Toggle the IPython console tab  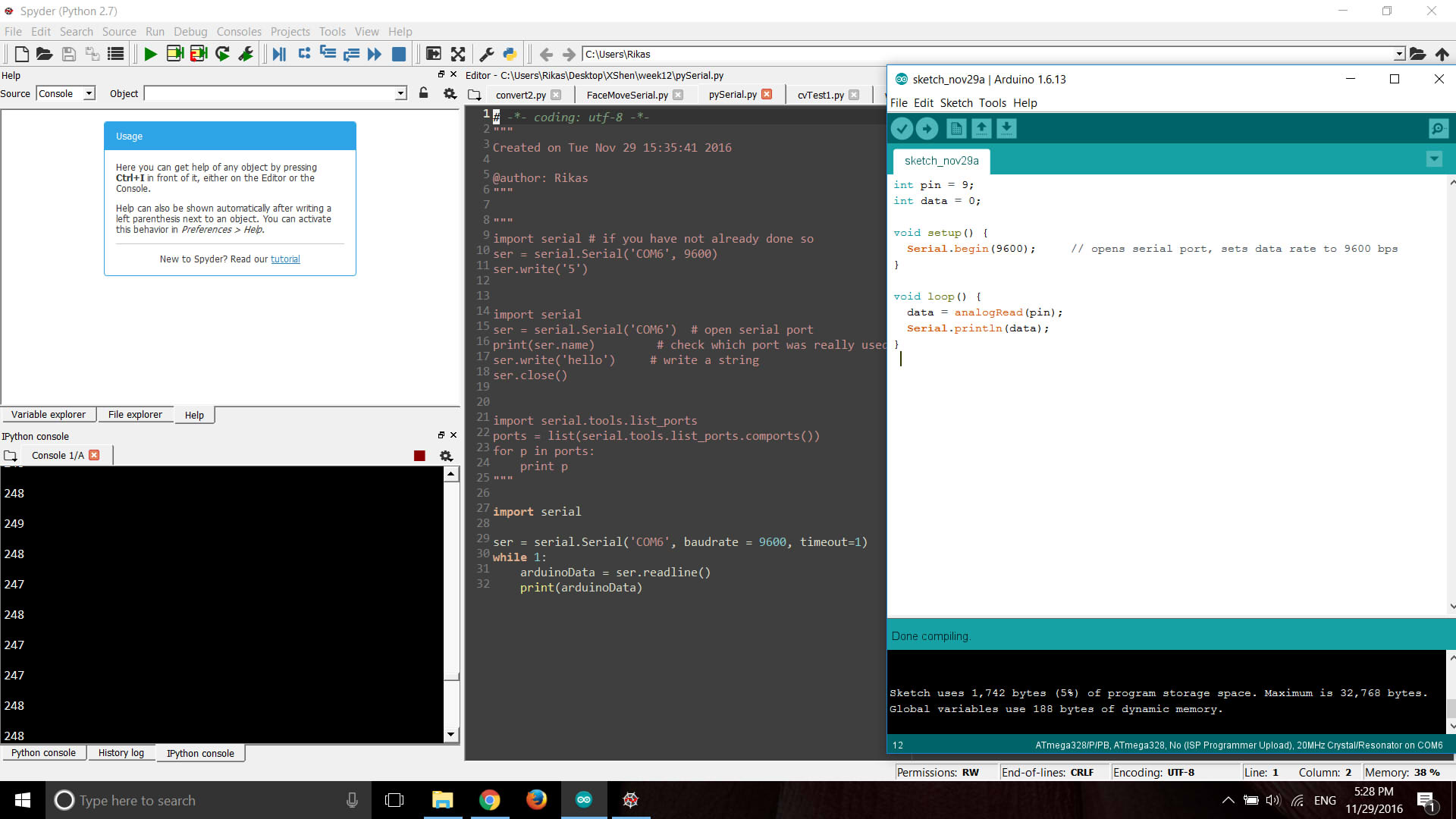click(200, 752)
